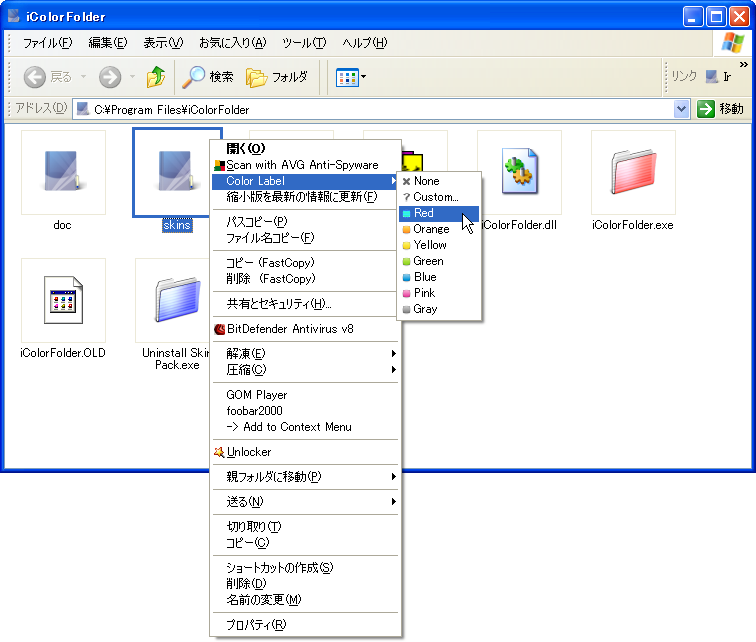
Task: Click the Links bar Ir shortcut icon
Action: pos(718,76)
